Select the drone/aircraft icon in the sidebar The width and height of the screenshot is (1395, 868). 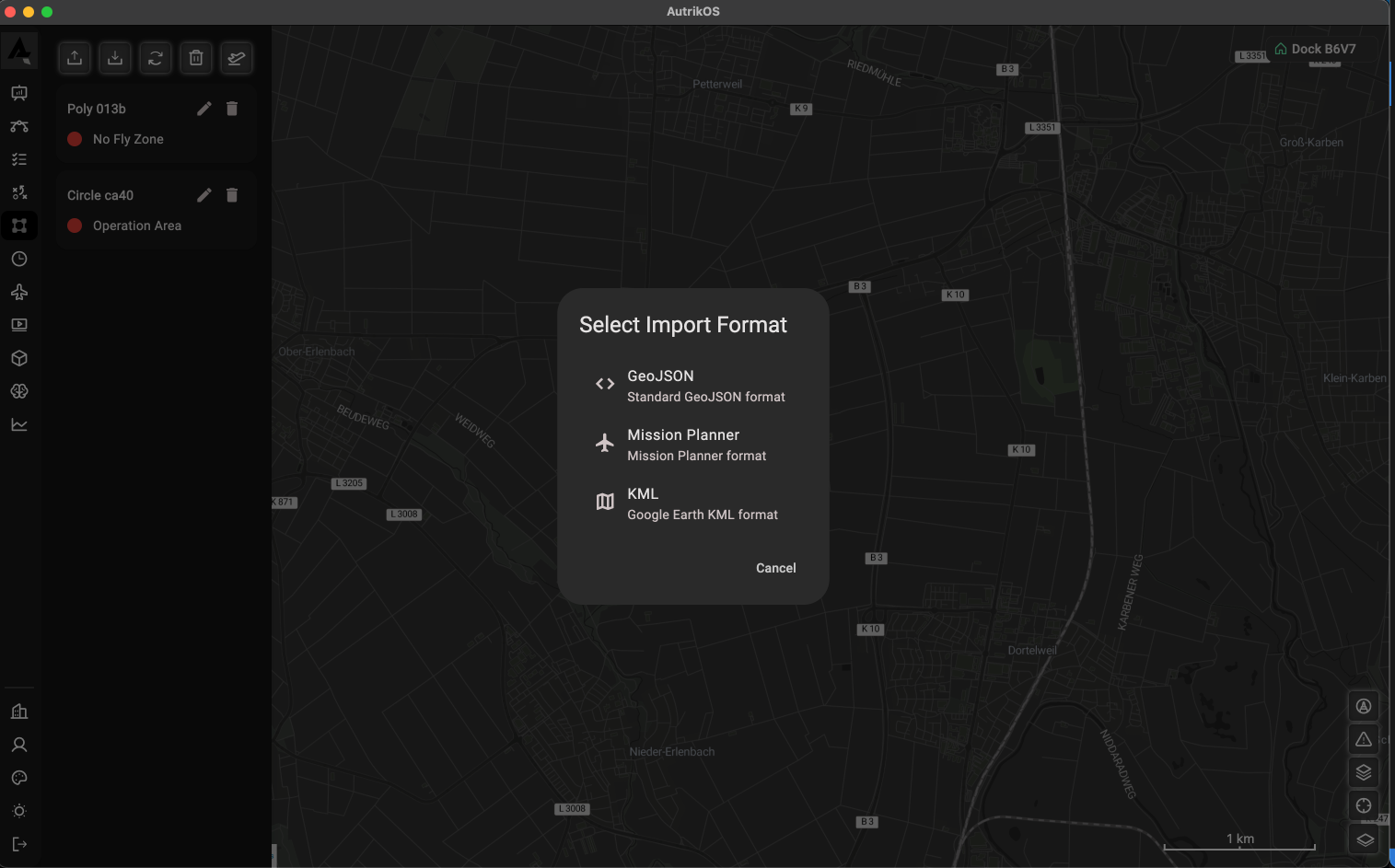pos(19,292)
